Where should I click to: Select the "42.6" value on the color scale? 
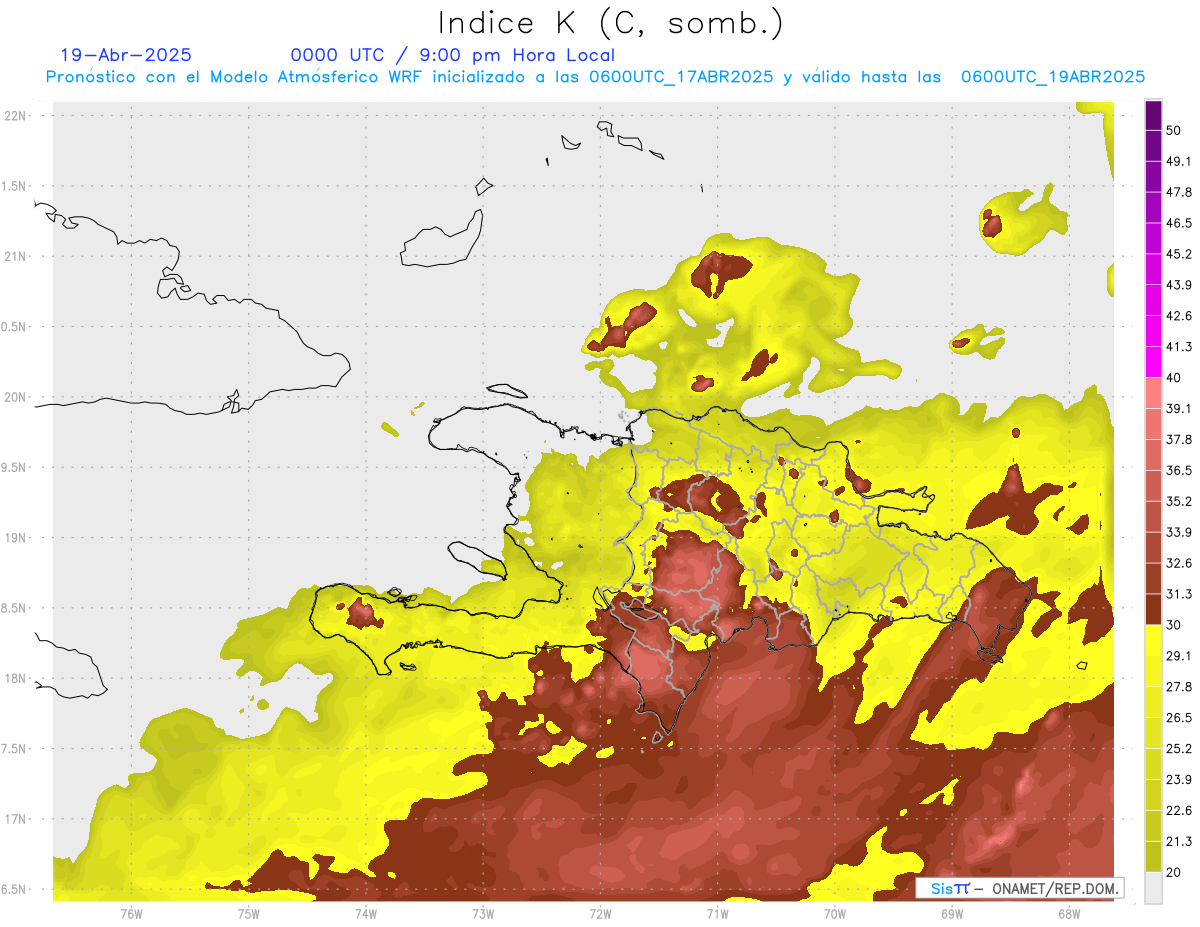[x=1178, y=316]
